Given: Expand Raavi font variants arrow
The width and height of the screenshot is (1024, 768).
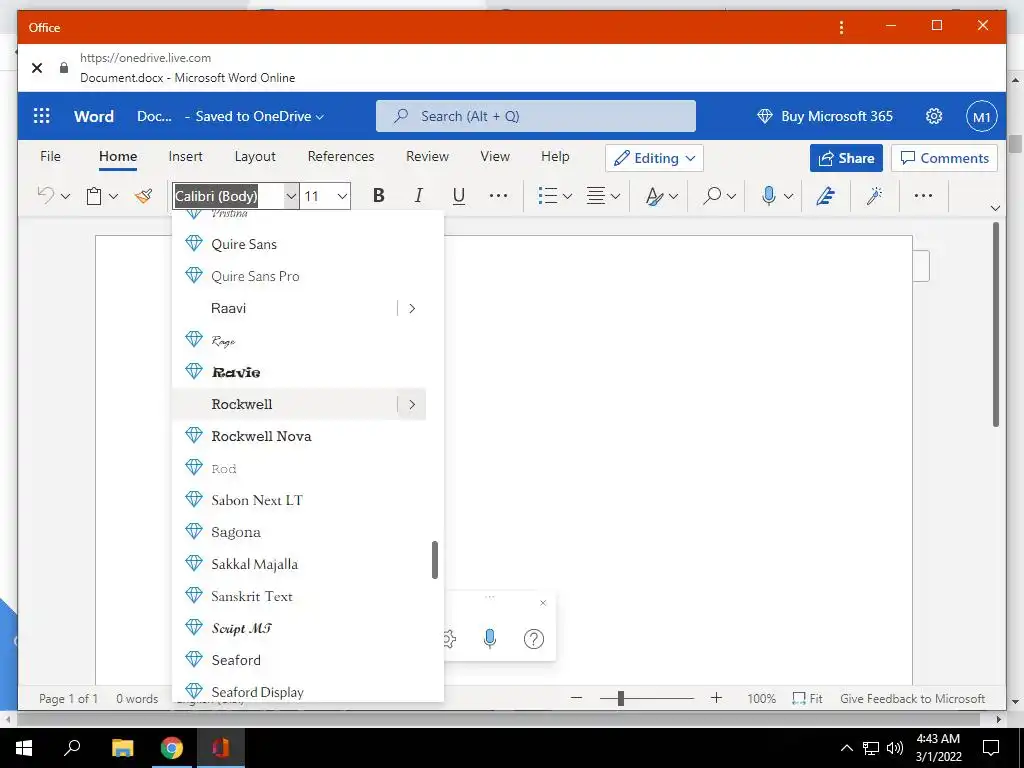Looking at the screenshot, I should (x=412, y=308).
